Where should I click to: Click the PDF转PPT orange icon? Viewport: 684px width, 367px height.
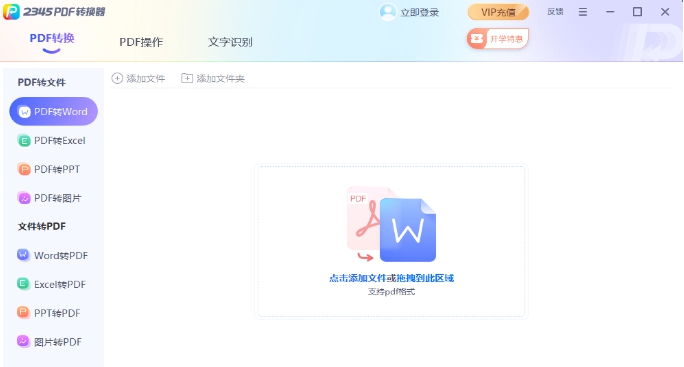24,169
